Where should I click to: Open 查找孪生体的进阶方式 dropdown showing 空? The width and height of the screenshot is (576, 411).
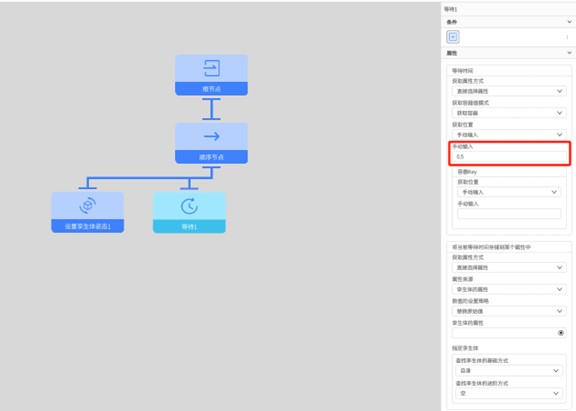click(509, 393)
